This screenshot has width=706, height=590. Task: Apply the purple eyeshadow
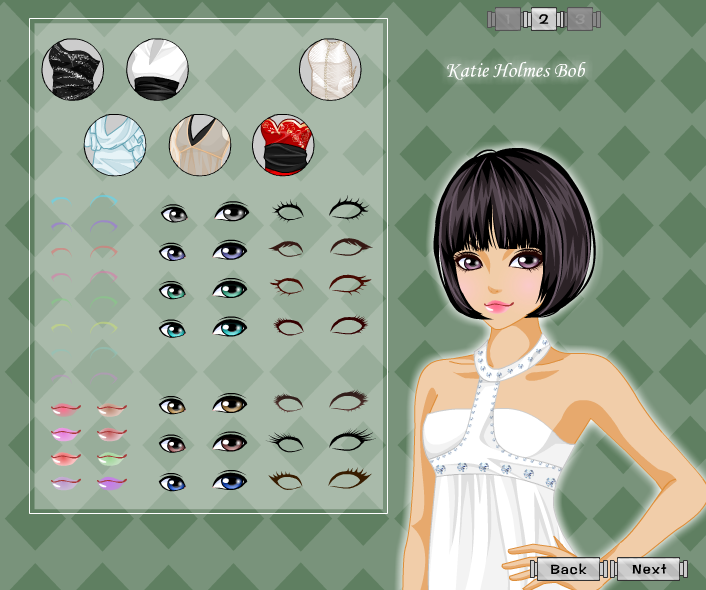[85, 226]
